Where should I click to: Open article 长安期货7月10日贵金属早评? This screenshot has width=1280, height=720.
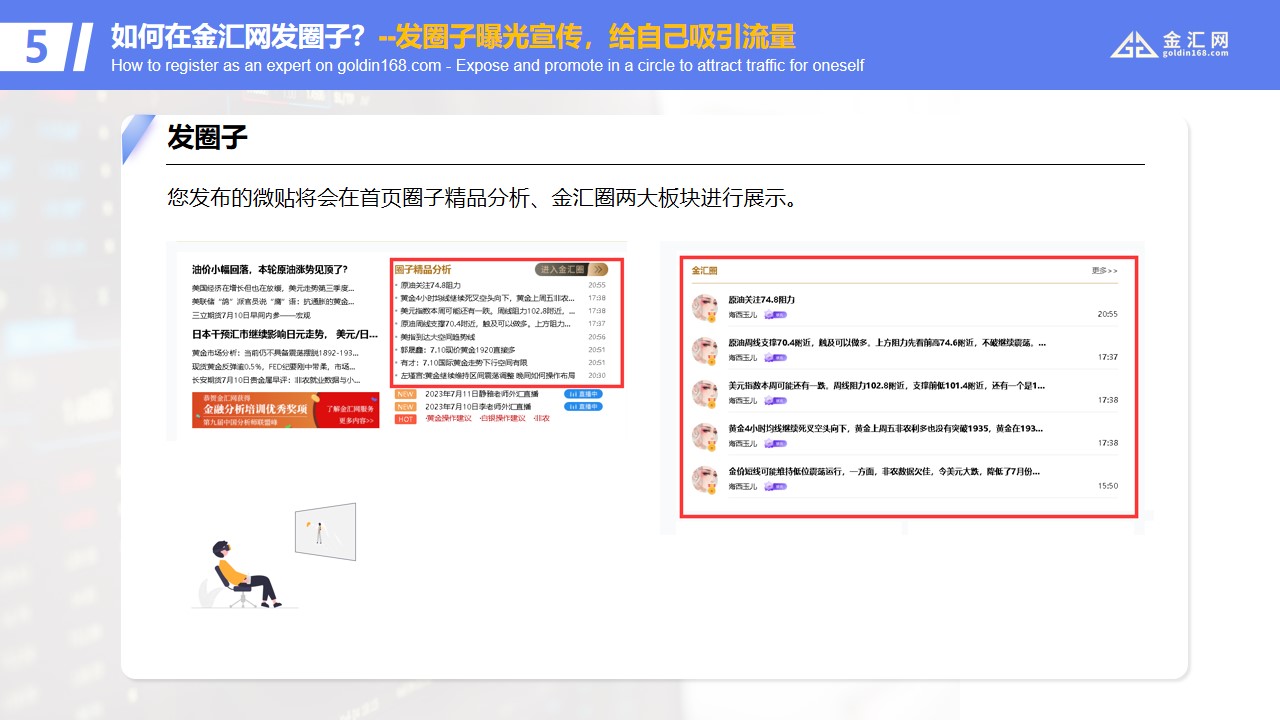276,380
